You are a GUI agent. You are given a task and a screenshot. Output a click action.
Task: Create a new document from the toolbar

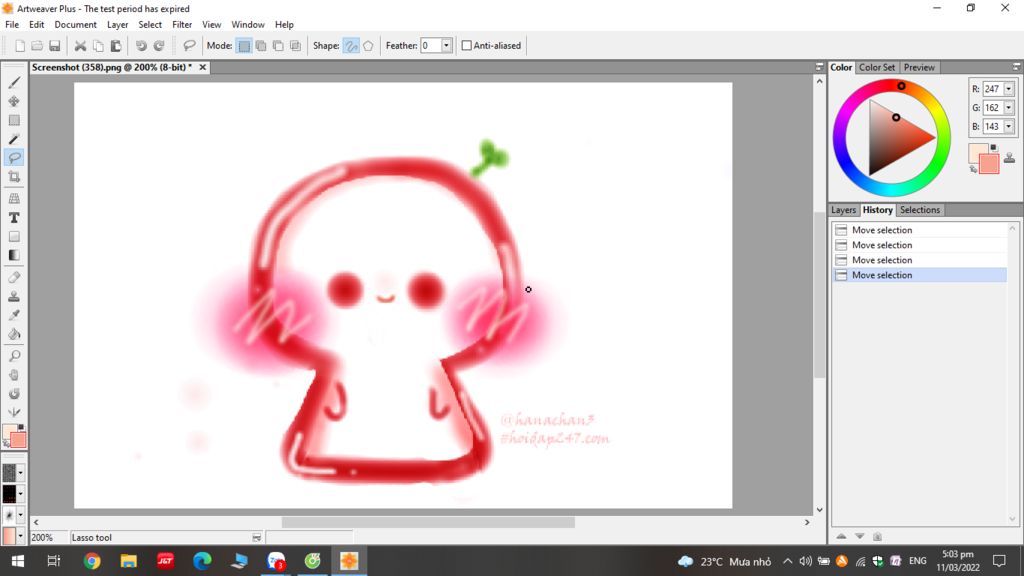pos(20,46)
